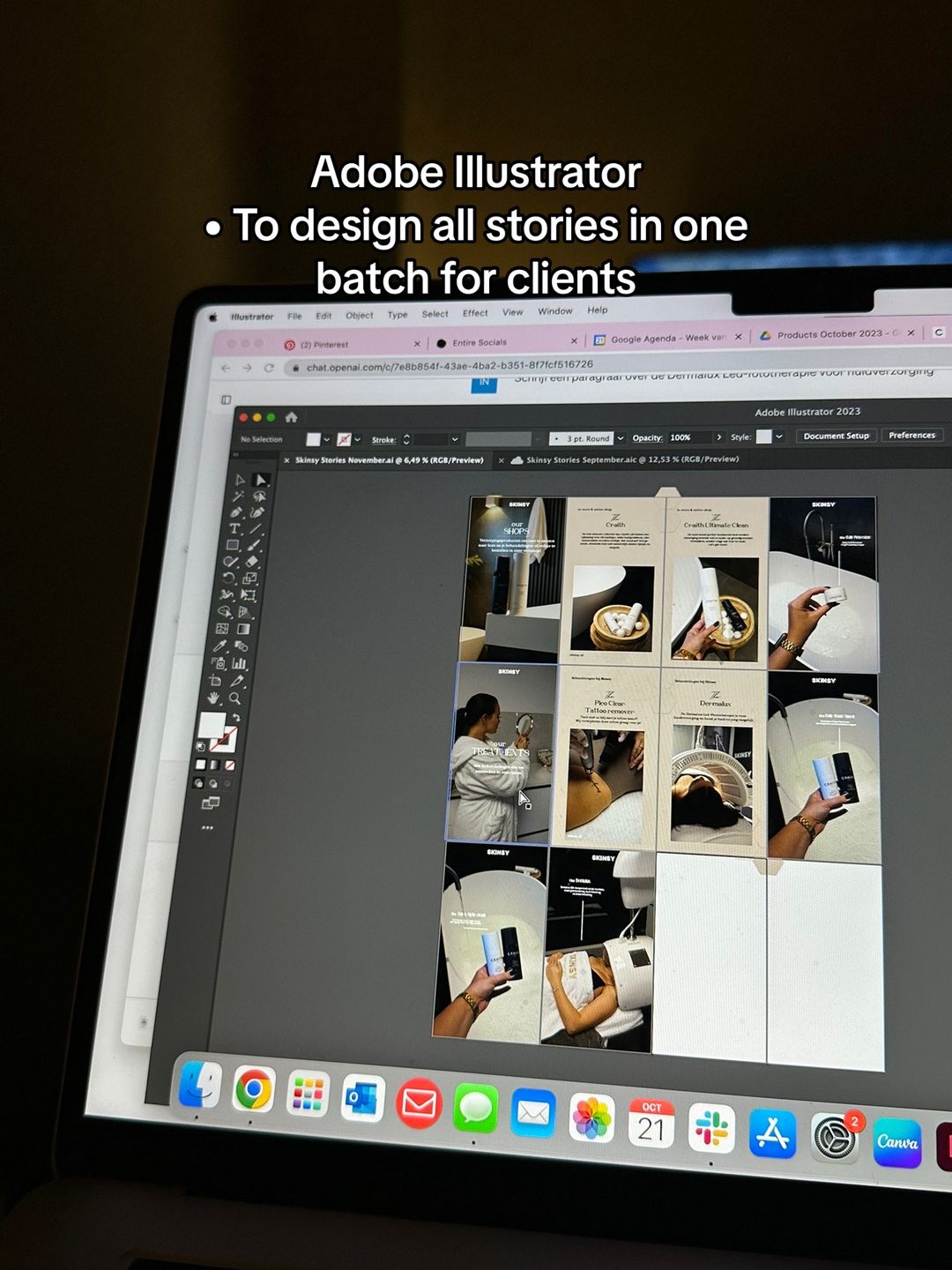The height and width of the screenshot is (1270, 952).
Task: Expand opacity arrow next to 100%
Action: click(x=719, y=437)
